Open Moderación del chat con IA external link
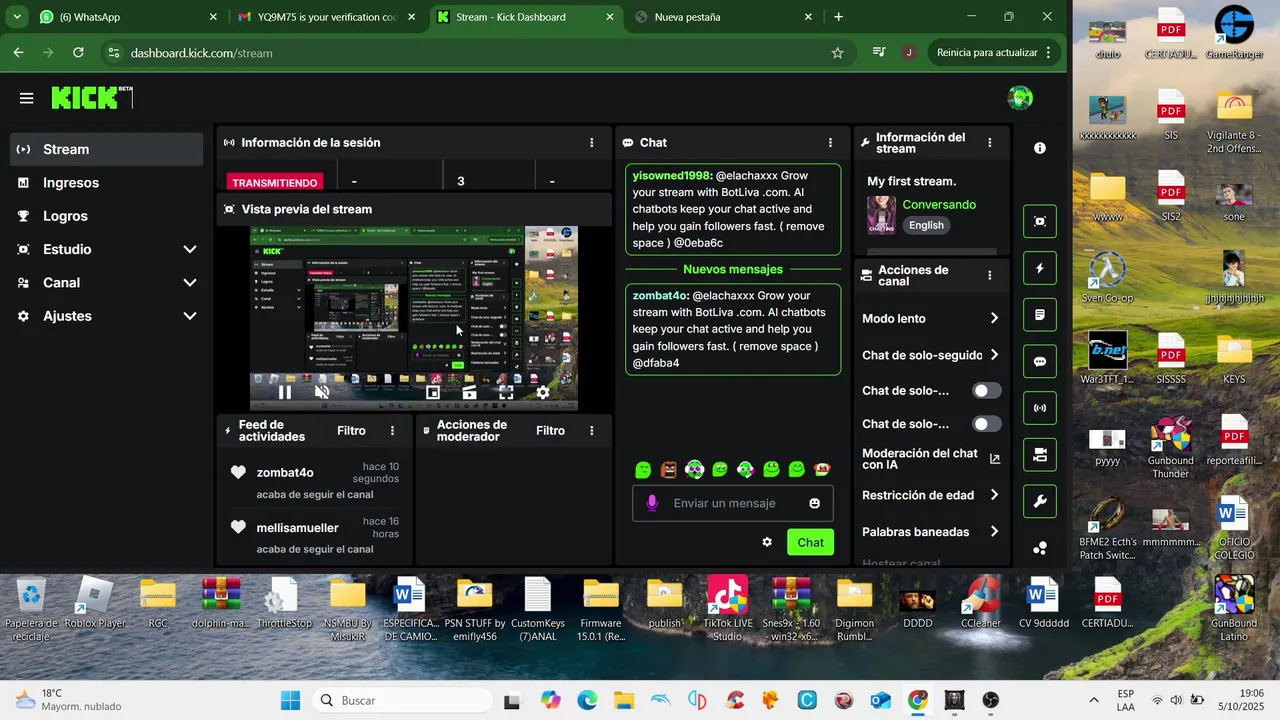The height and width of the screenshot is (720, 1280). coord(995,459)
